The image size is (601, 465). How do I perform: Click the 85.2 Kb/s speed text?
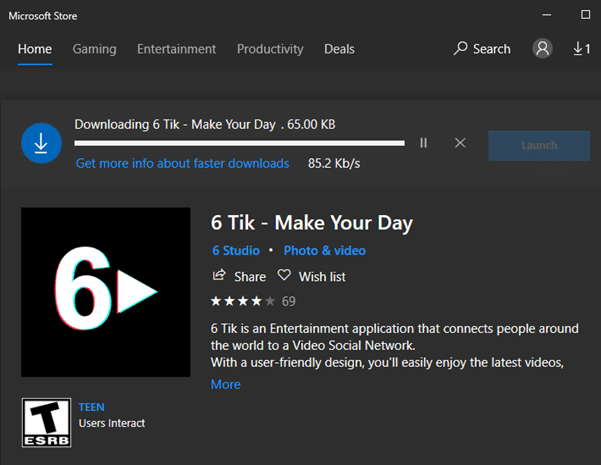pos(334,163)
